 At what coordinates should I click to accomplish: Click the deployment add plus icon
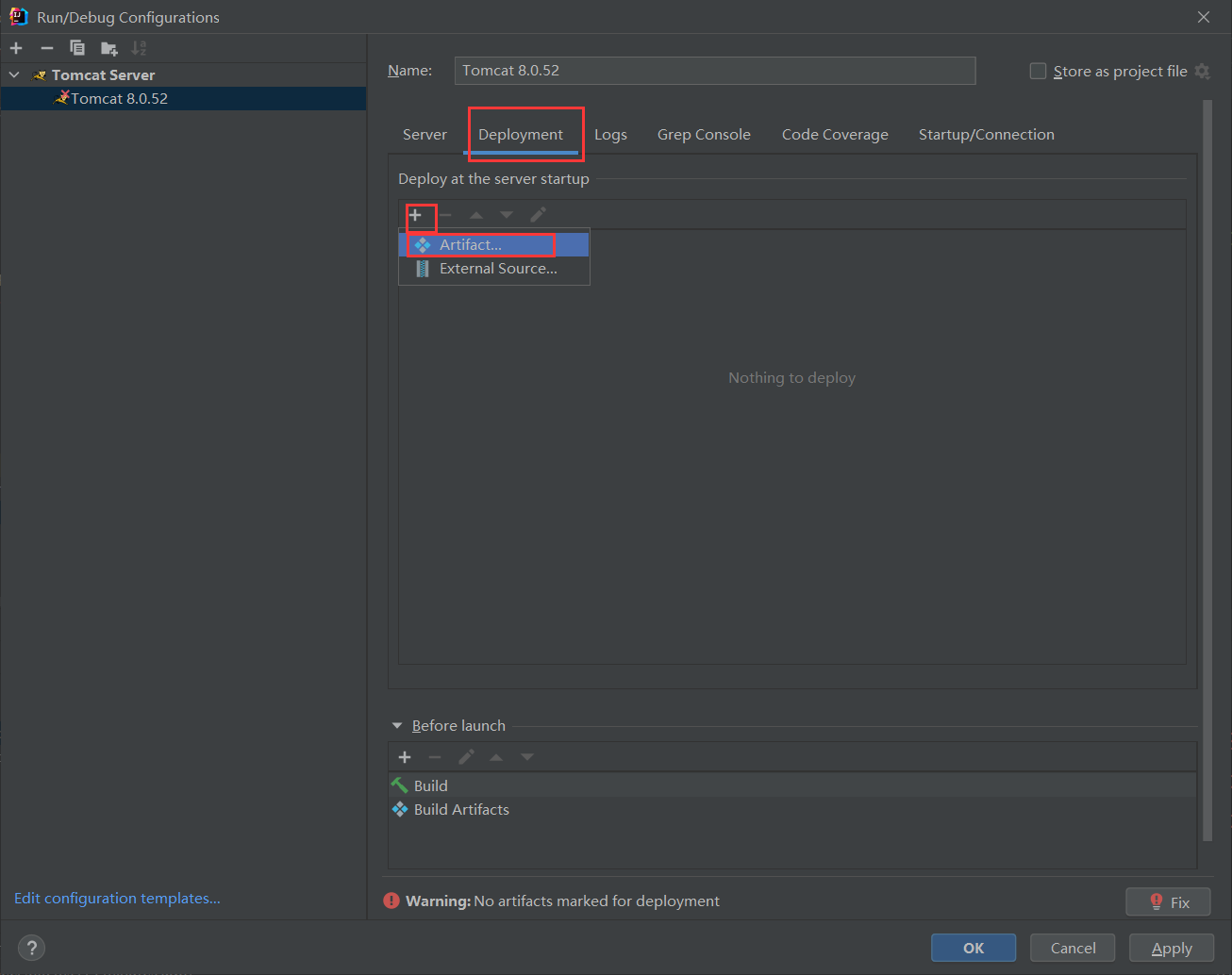tap(415, 215)
